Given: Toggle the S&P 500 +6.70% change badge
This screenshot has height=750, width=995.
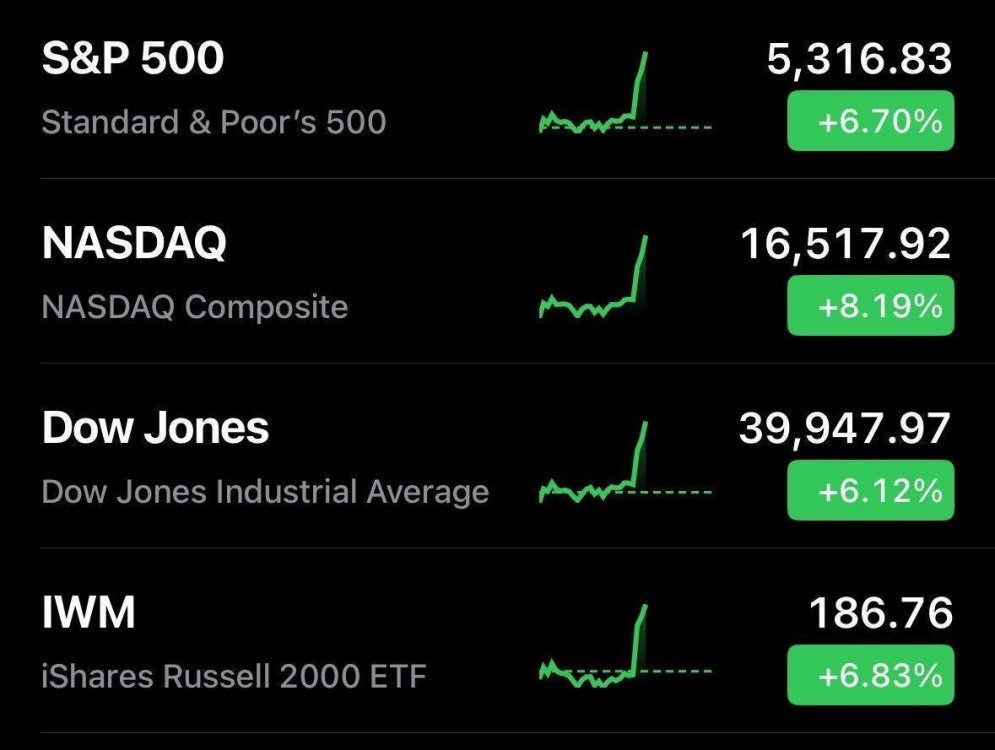Looking at the screenshot, I should pos(870,122).
